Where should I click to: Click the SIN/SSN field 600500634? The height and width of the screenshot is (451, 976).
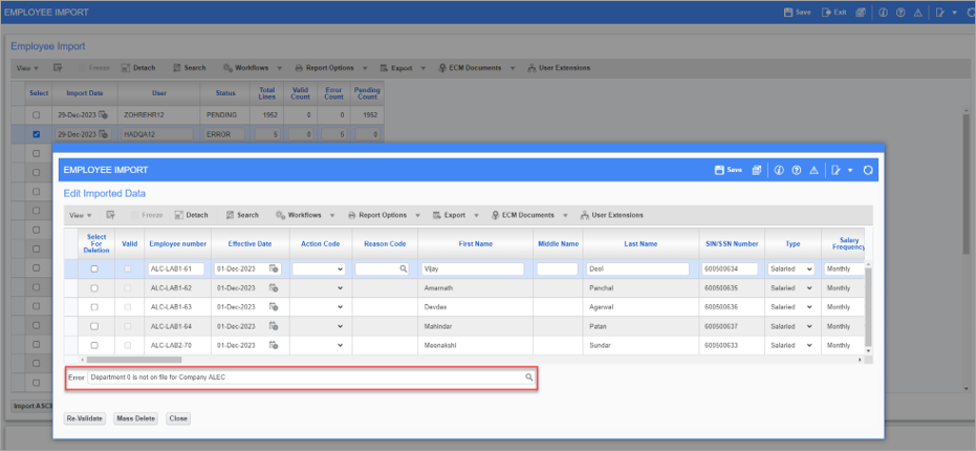(730, 269)
